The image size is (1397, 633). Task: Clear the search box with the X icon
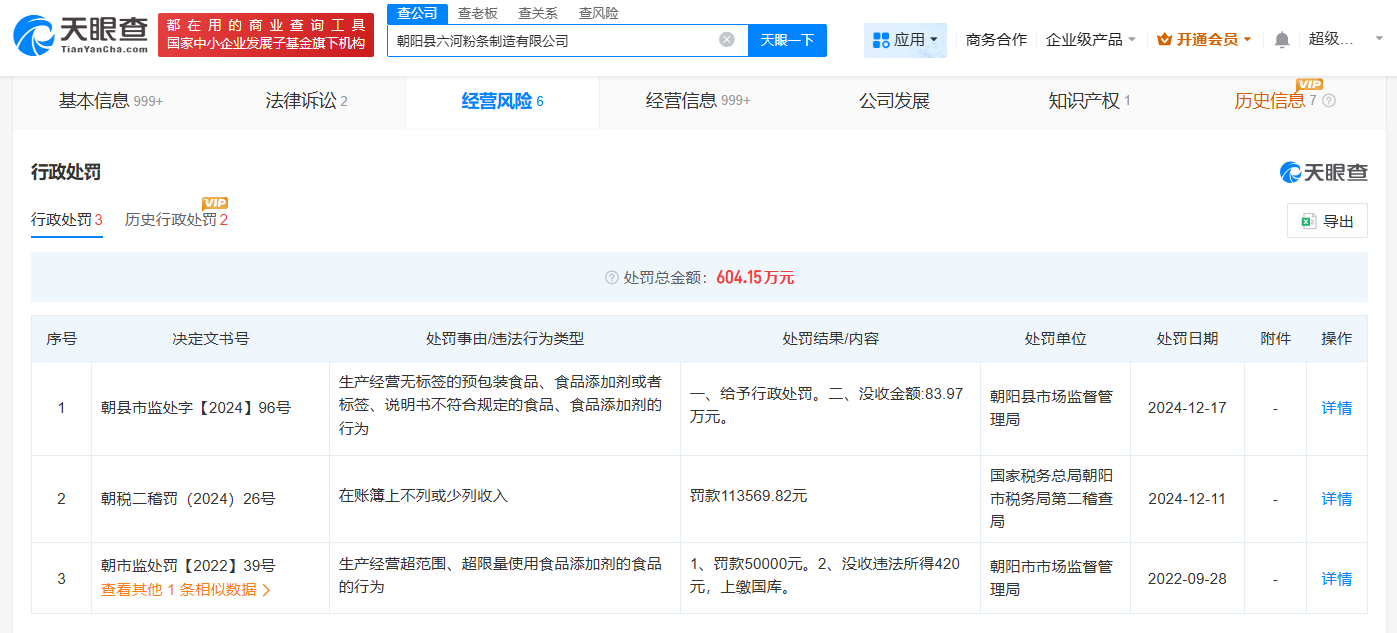(729, 40)
